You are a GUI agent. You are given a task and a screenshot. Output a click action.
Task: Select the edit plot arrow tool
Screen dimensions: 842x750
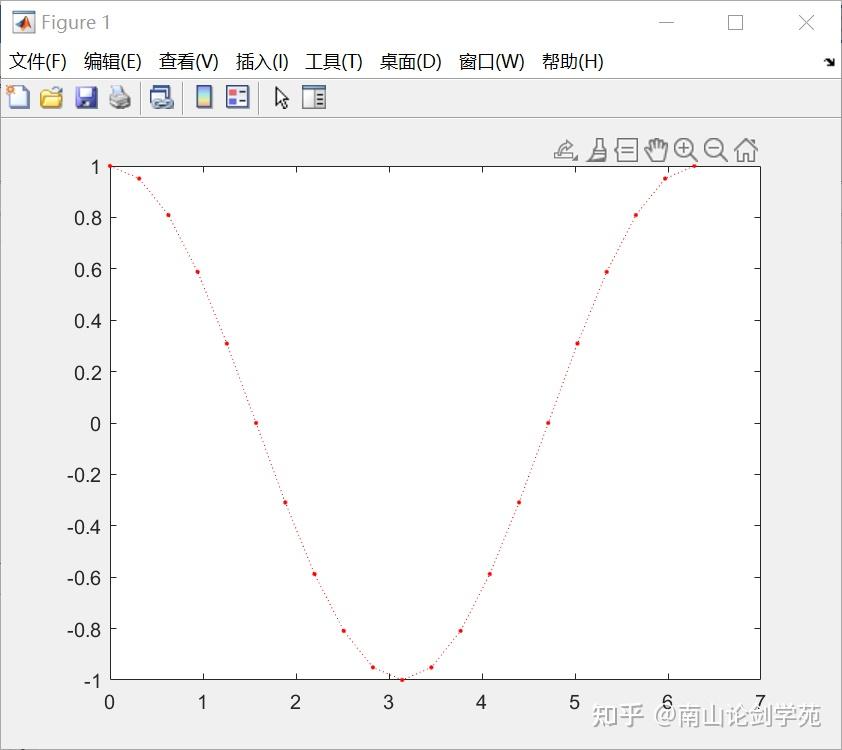tap(281, 97)
